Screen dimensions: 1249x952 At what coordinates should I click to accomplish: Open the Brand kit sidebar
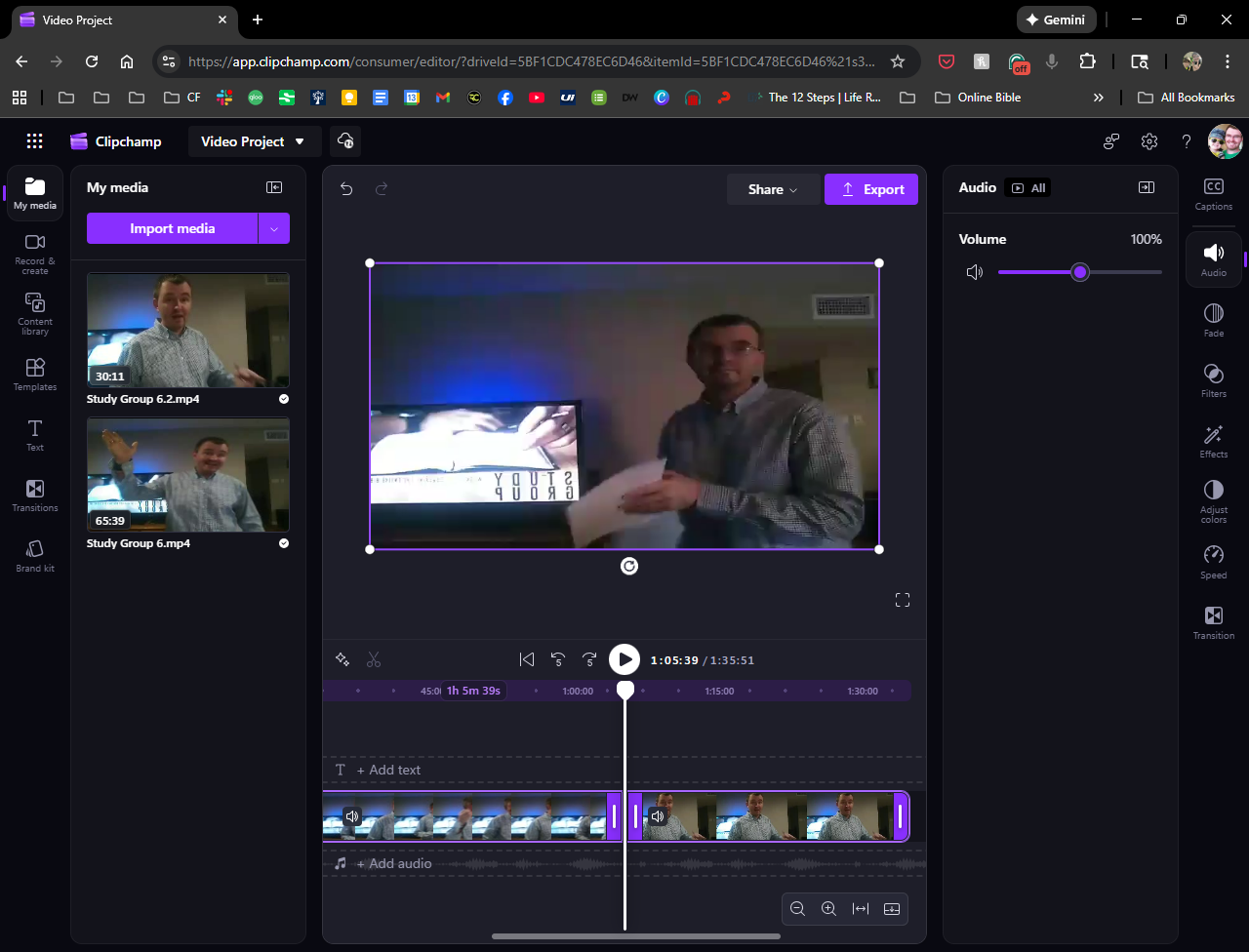(x=35, y=555)
